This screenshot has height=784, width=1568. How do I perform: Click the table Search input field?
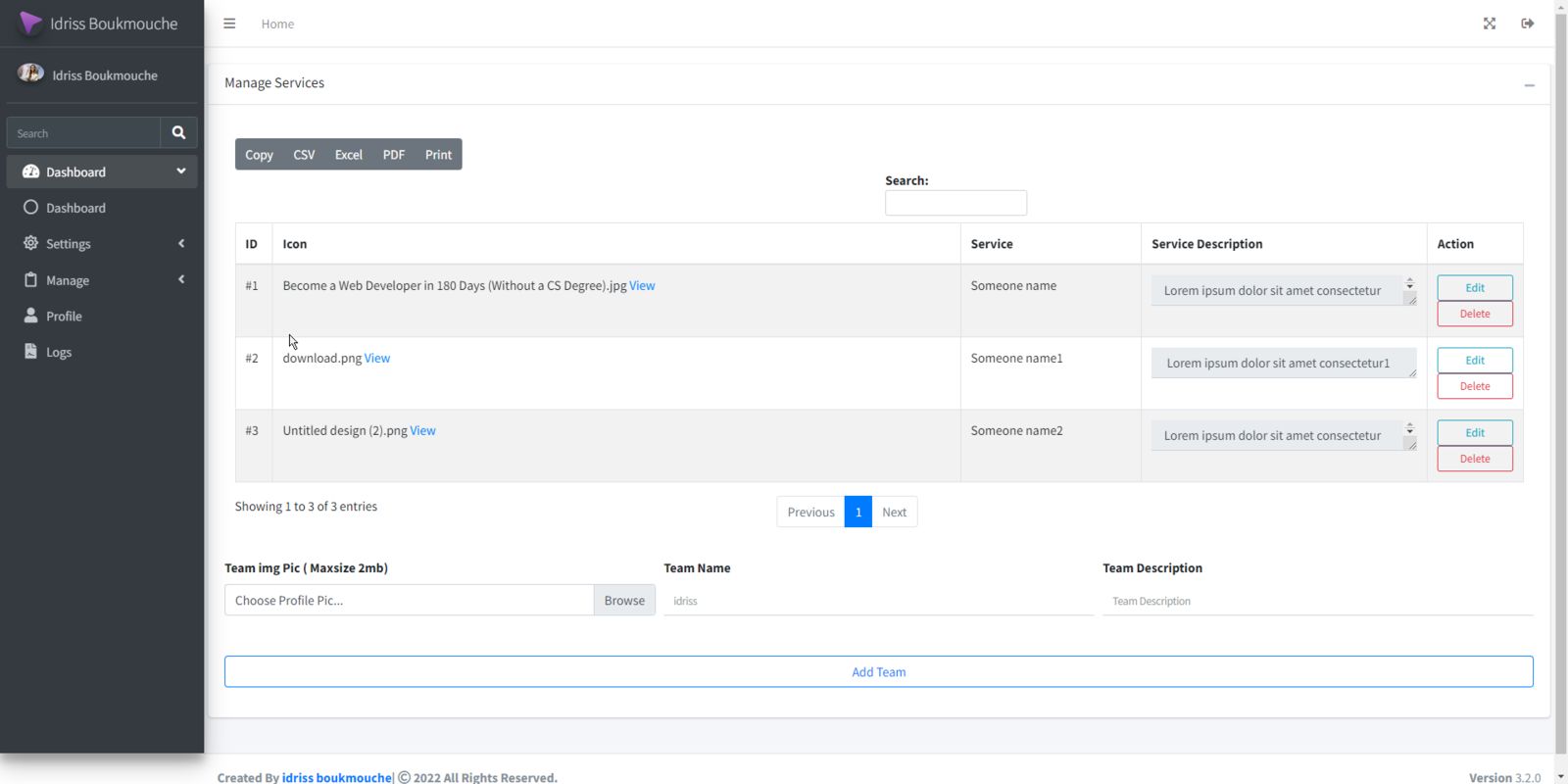click(955, 203)
